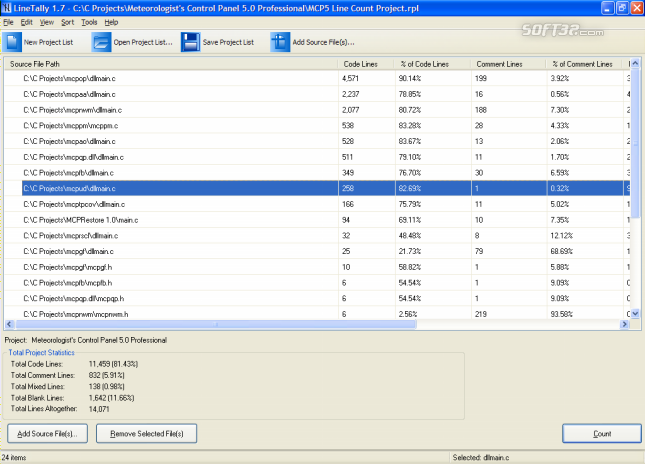Click the New Project List toolbar label
This screenshot has height=464, width=645.
point(48,42)
